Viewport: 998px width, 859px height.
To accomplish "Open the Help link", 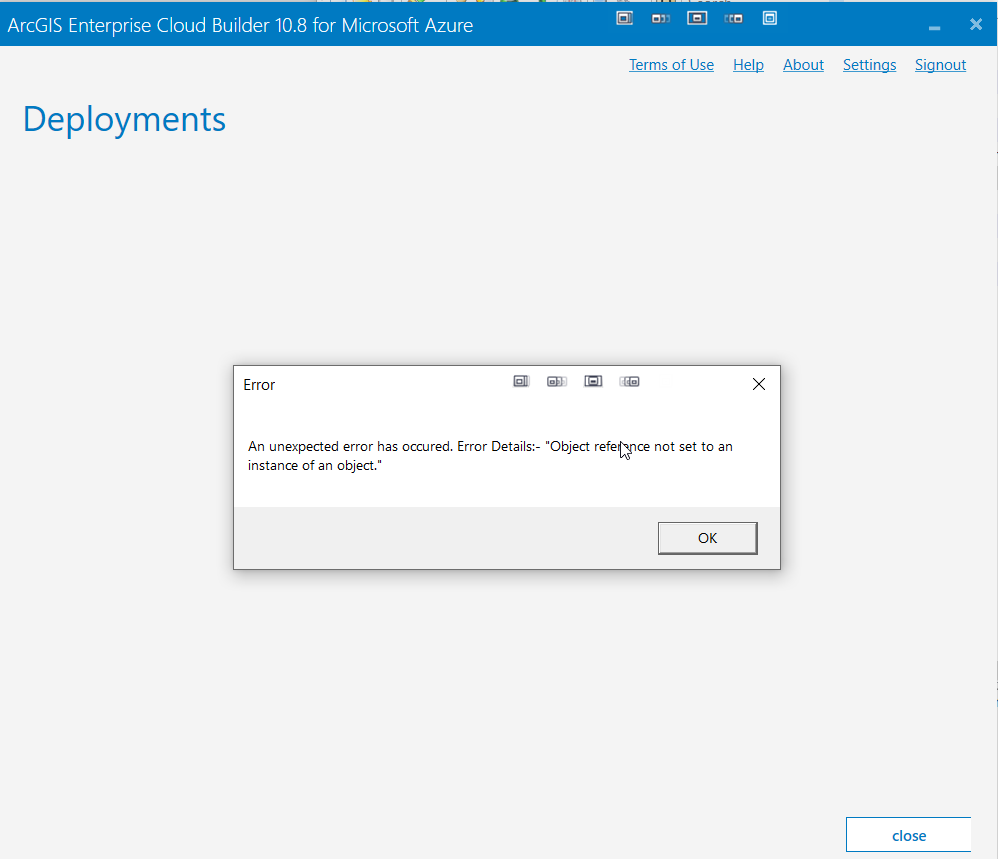I will (x=748, y=65).
